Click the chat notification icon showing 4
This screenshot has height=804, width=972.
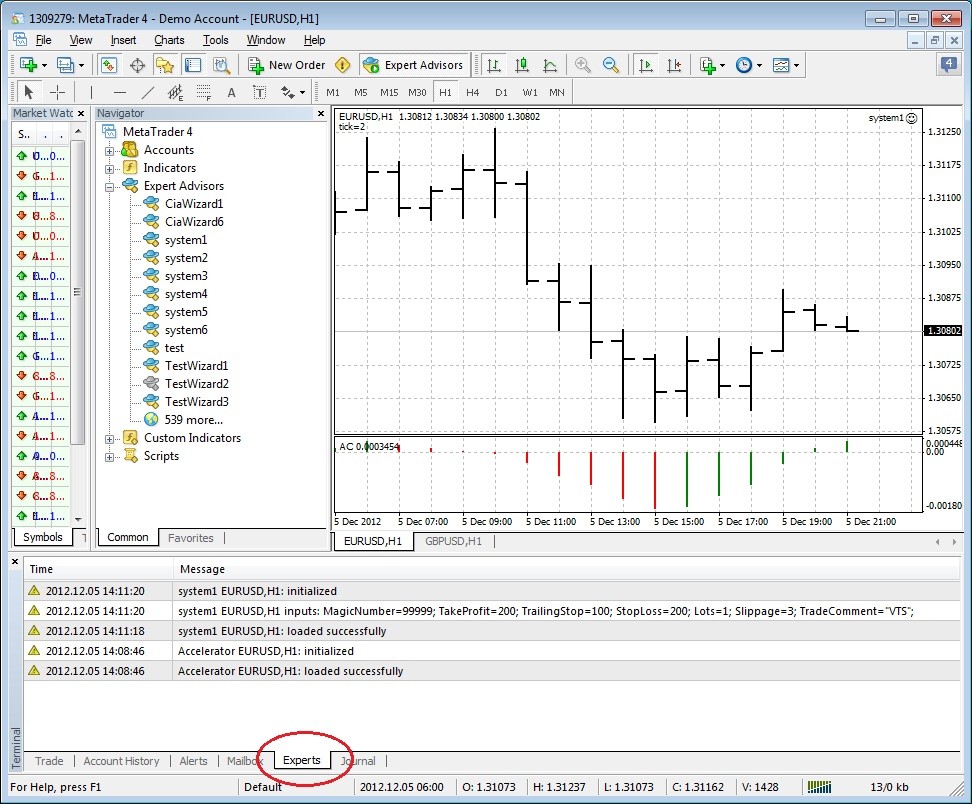pyautogui.click(x=948, y=64)
